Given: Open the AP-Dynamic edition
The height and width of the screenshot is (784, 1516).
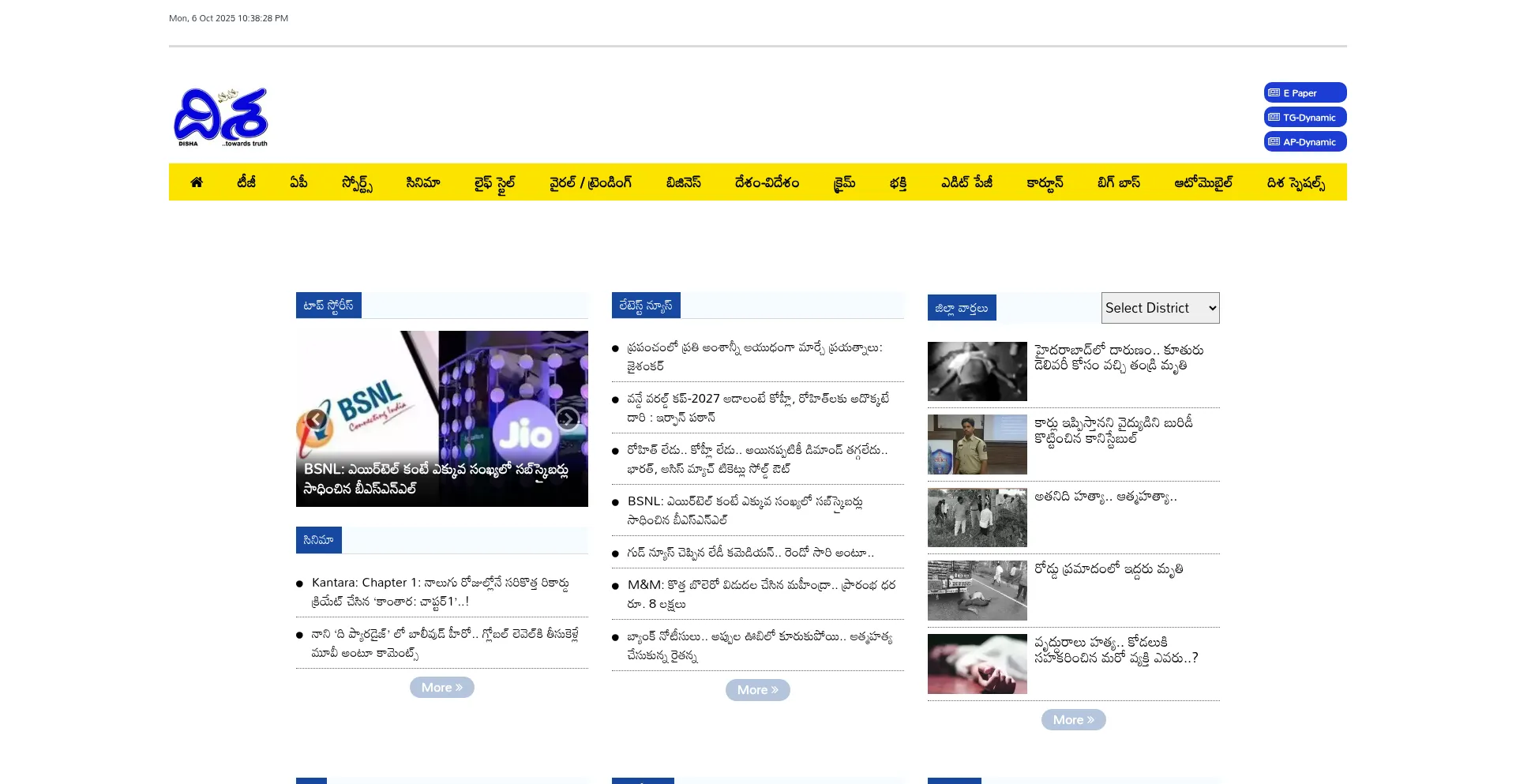Looking at the screenshot, I should click(x=1304, y=142).
